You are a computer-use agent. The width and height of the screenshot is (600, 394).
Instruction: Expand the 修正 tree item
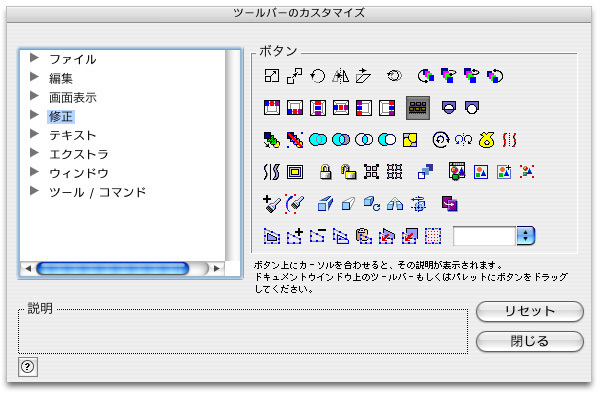pos(34,115)
